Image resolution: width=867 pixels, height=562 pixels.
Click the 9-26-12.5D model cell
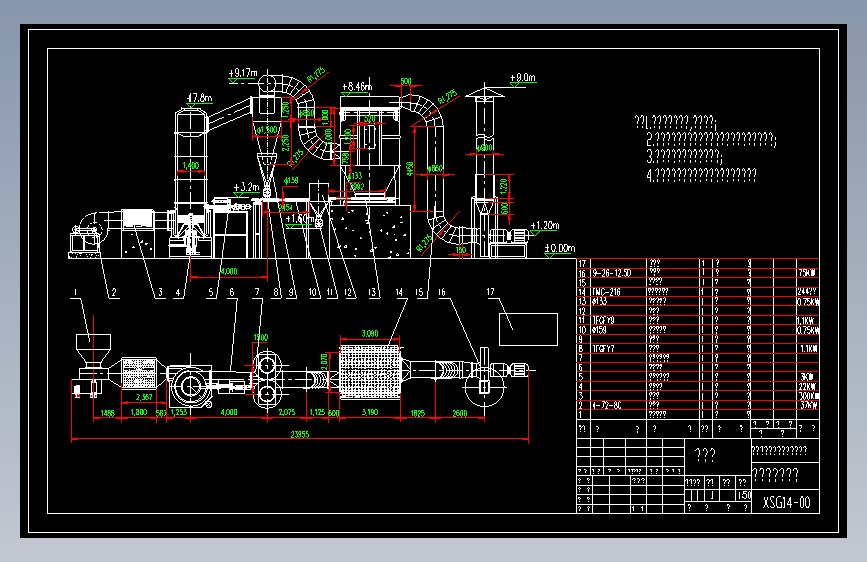coord(612,273)
